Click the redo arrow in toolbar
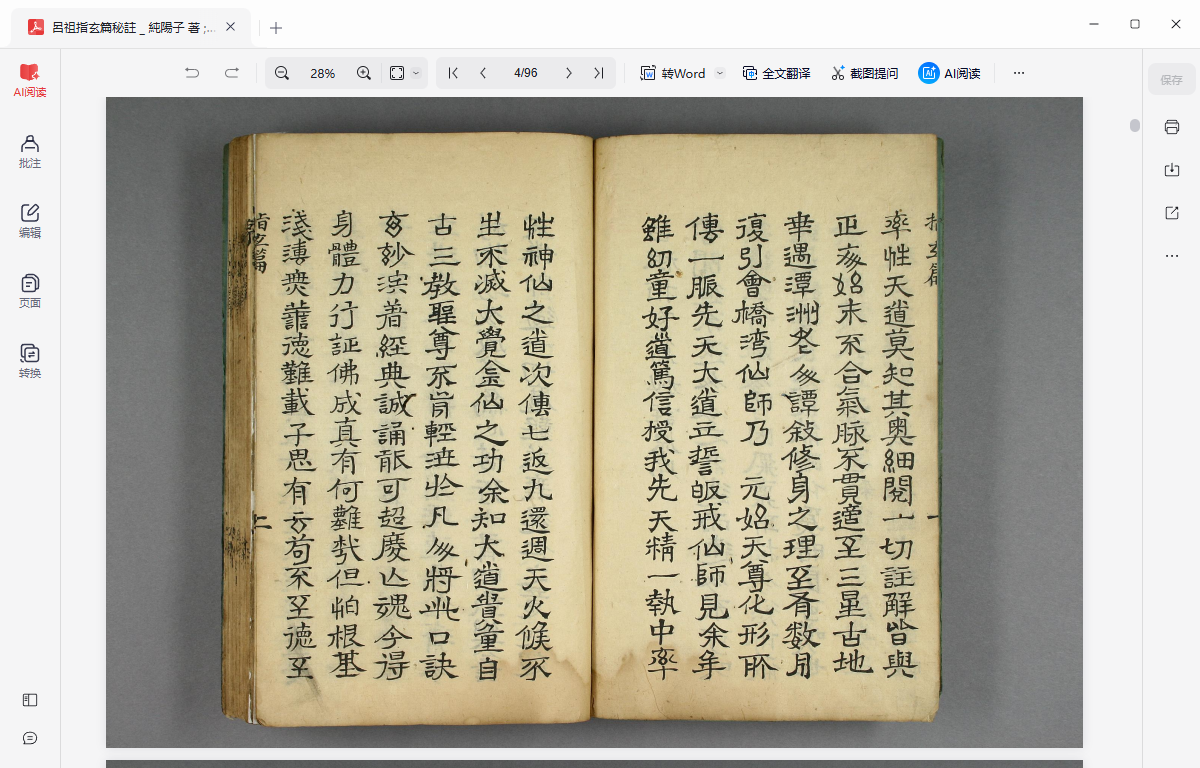 [x=232, y=73]
